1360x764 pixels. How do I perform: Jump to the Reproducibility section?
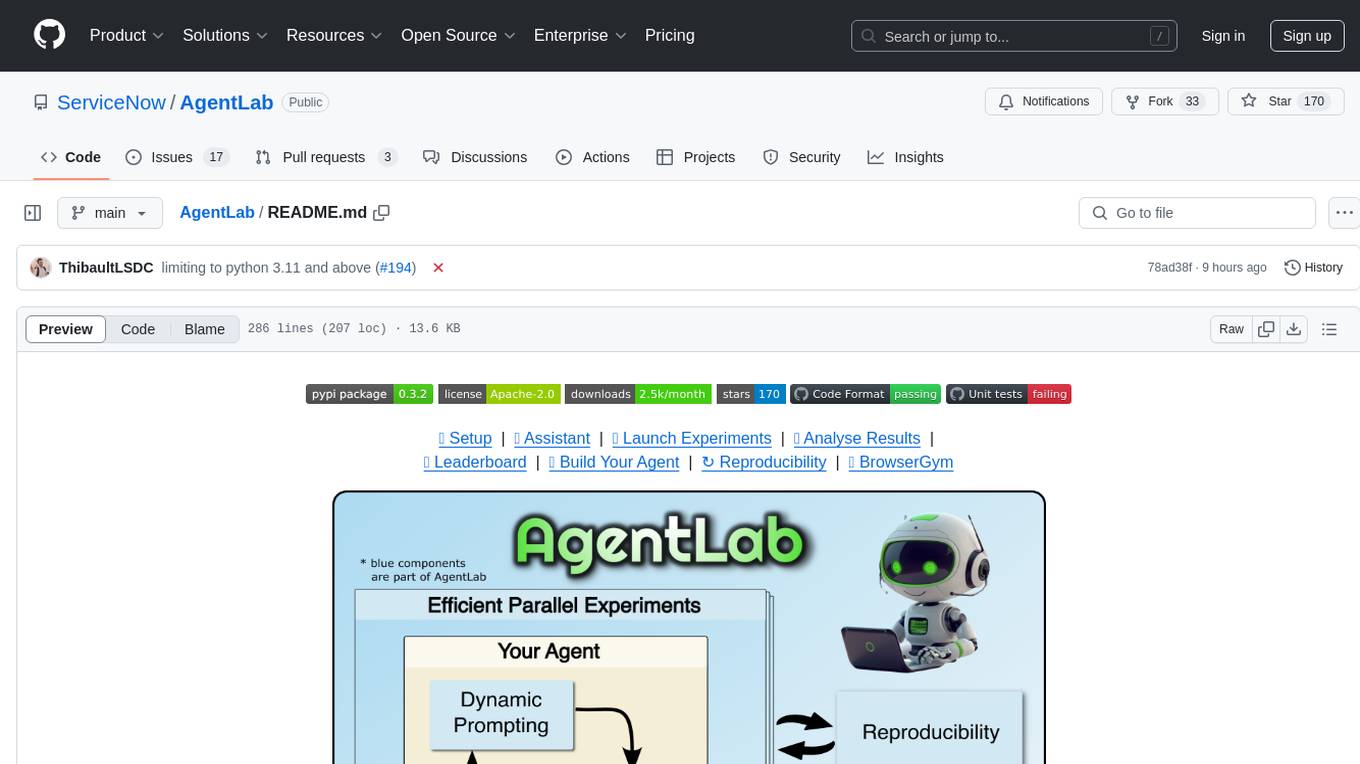click(764, 462)
